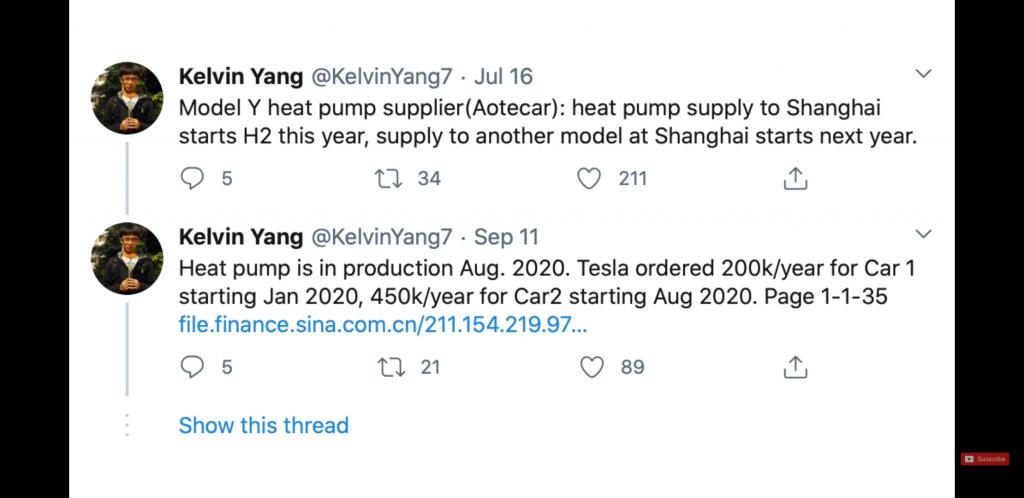Click Show this thread link
This screenshot has height=498, width=1024.
pos(263,425)
